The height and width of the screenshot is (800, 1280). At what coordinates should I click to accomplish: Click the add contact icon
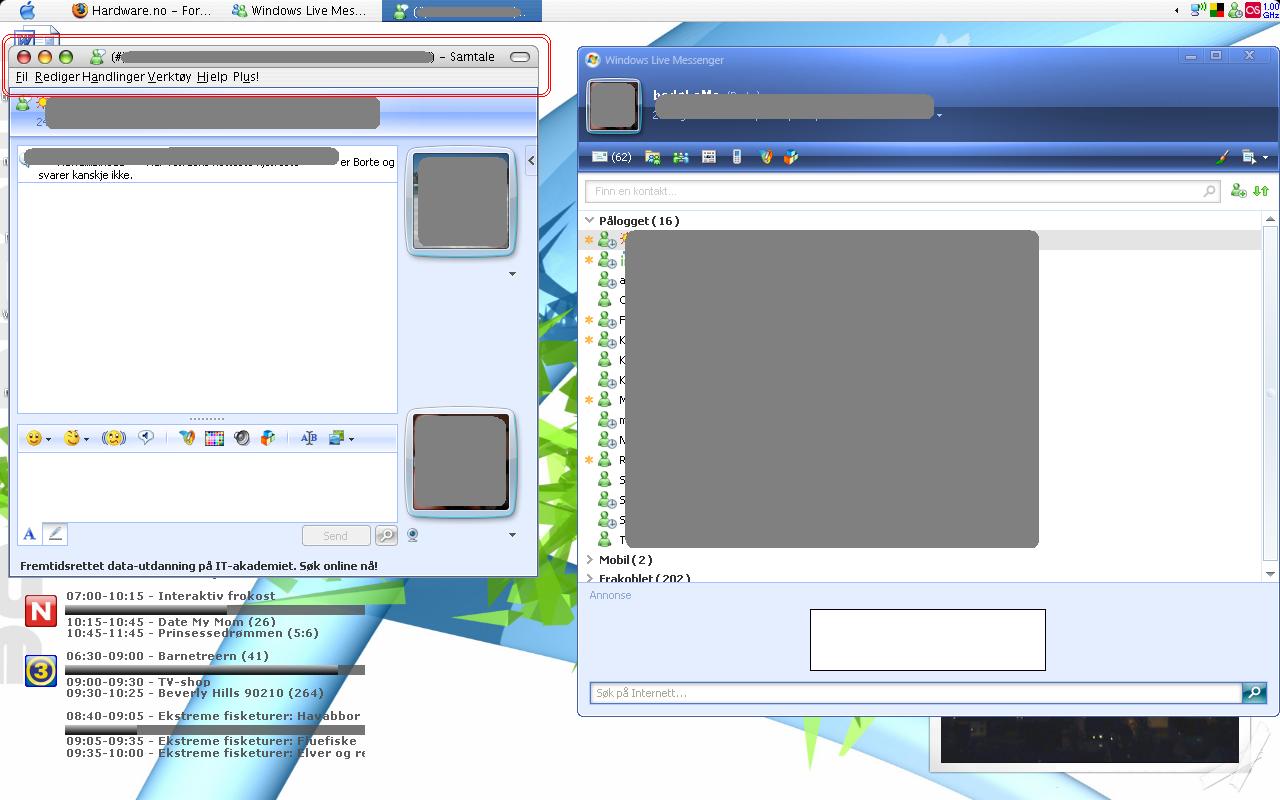1239,191
